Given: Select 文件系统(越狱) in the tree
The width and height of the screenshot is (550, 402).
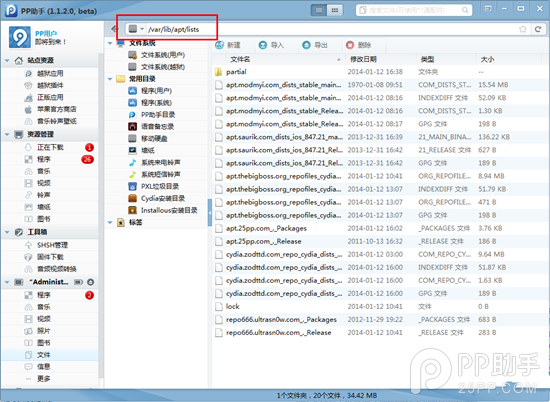Looking at the screenshot, I should 162,67.
